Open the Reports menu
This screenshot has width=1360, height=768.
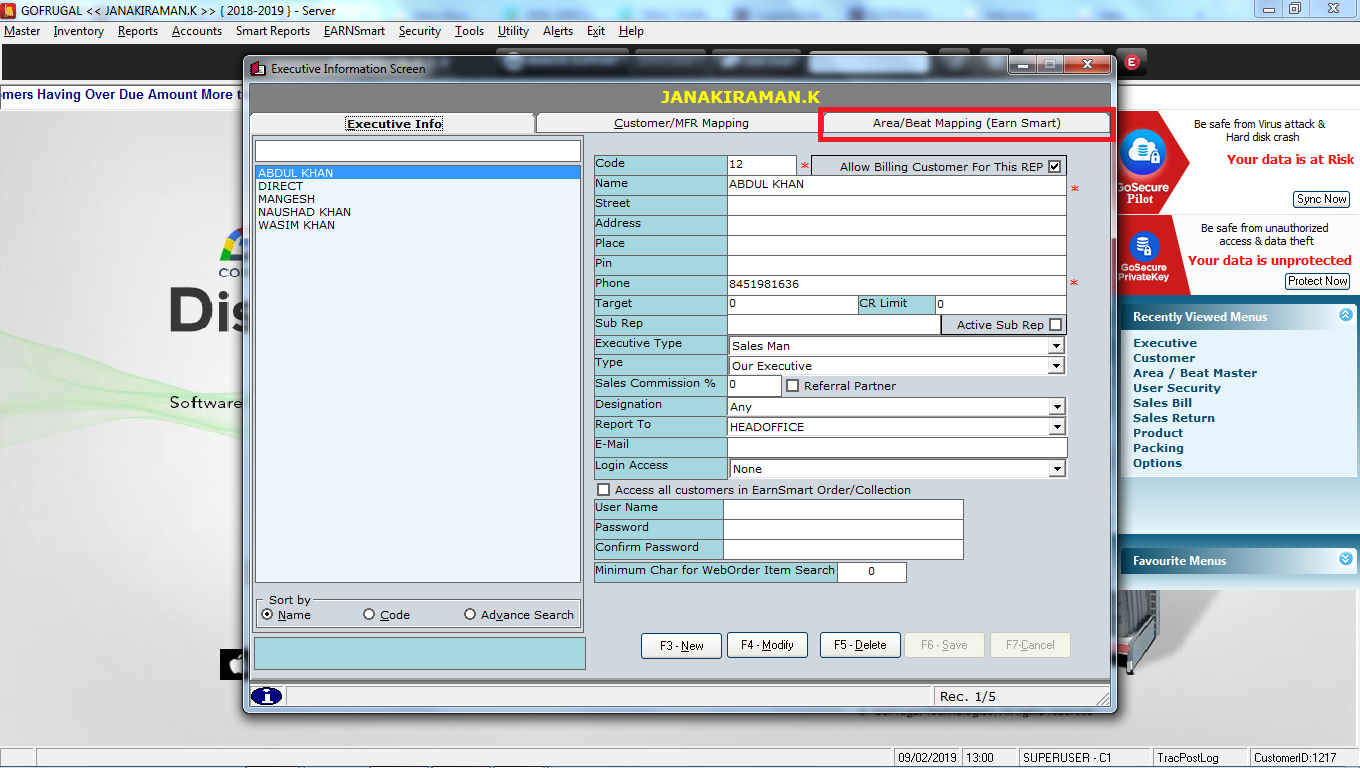pyautogui.click(x=138, y=31)
